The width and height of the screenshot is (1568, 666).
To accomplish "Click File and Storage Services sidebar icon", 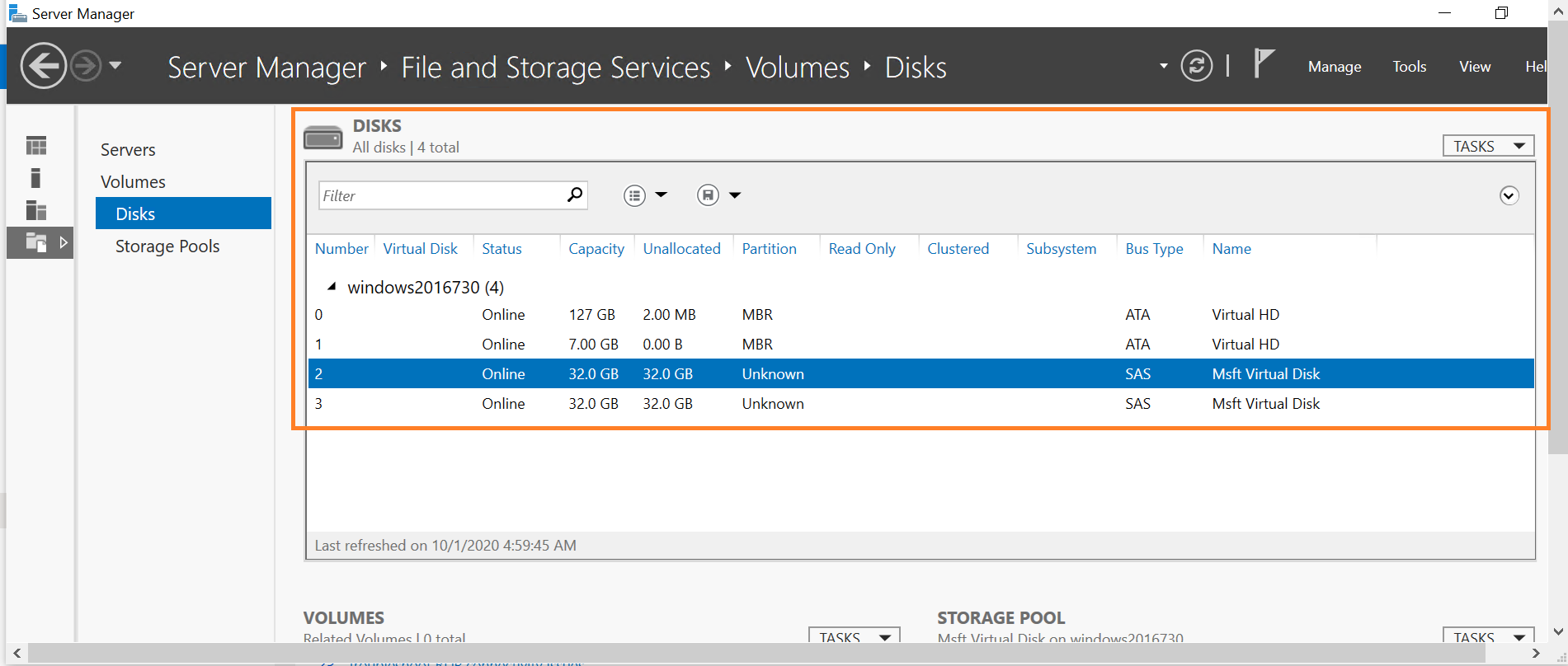I will click(36, 242).
